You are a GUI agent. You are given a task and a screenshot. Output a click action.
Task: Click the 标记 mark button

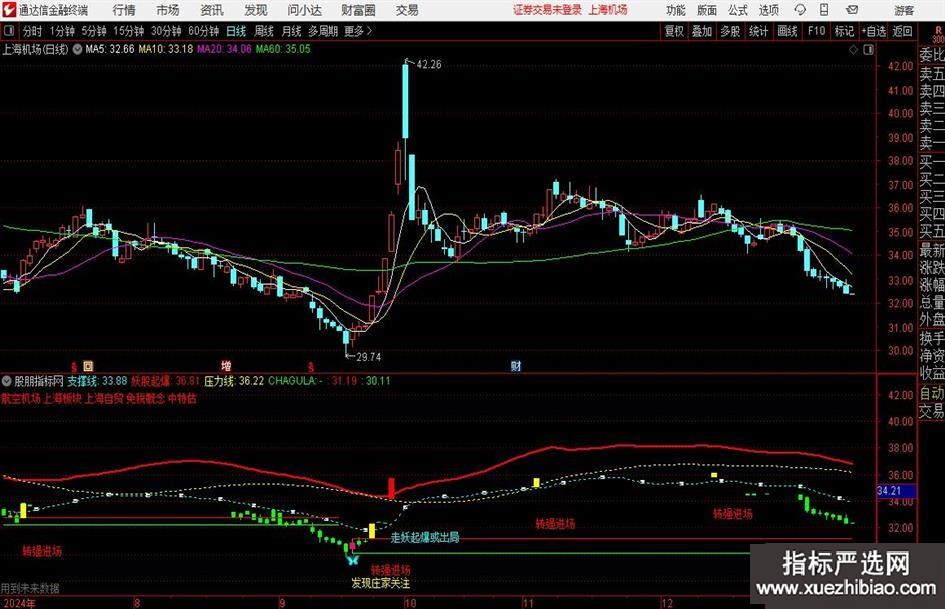click(x=844, y=31)
